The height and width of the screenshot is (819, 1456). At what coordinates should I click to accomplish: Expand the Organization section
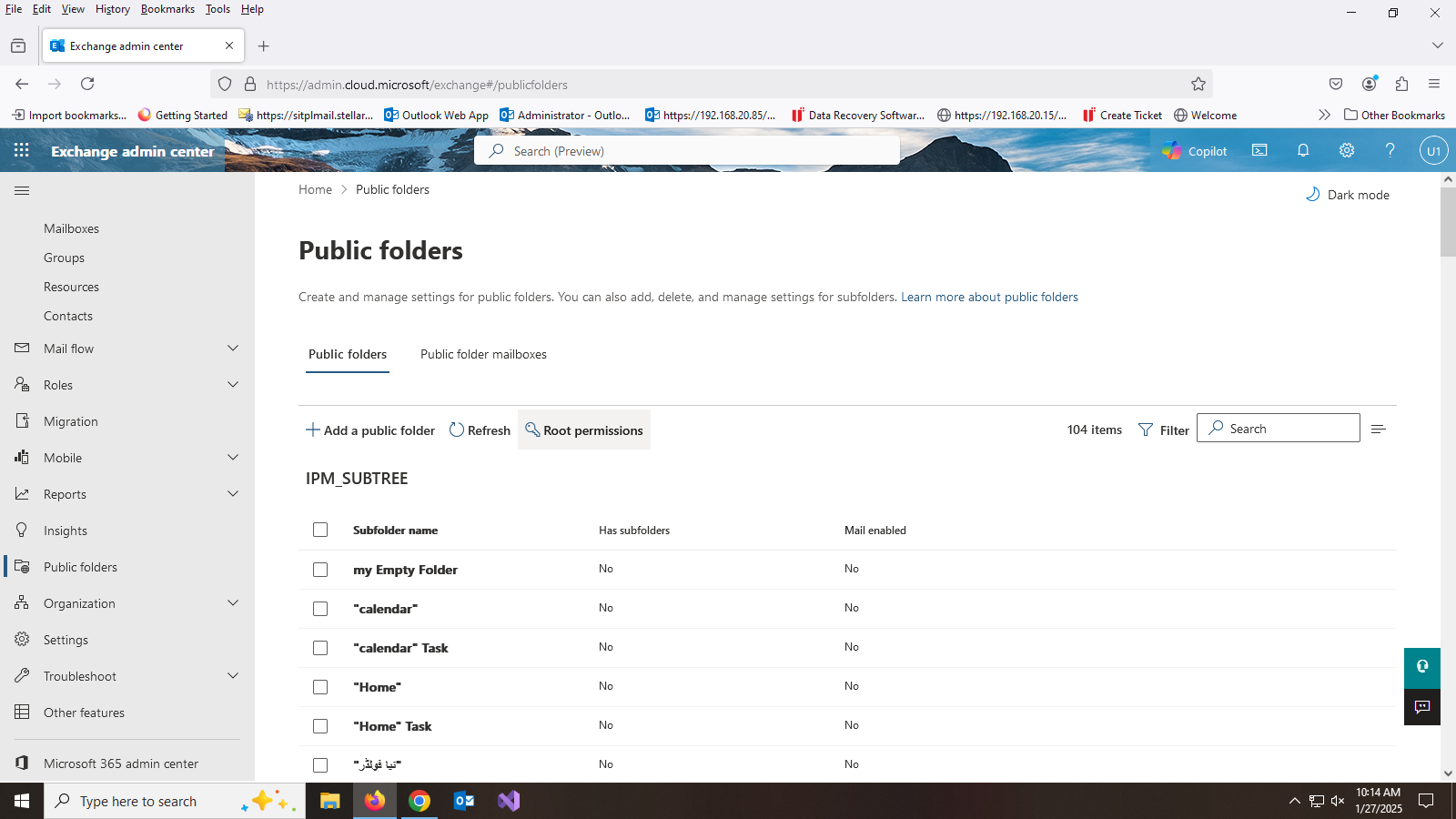pos(233,603)
